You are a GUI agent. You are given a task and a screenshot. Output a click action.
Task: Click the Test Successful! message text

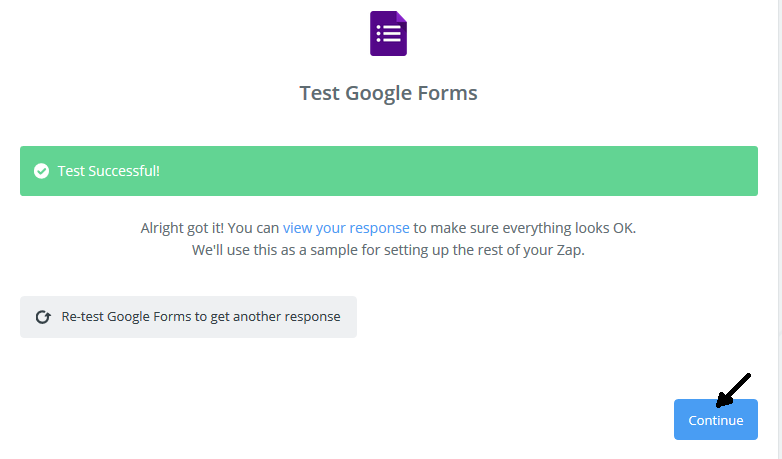(109, 171)
